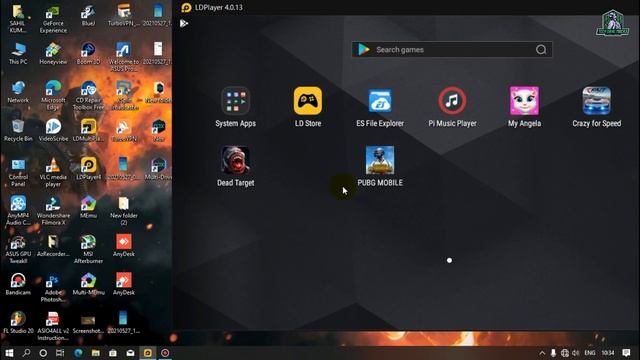Viewport: 640px width, 360px height.
Task: Open Microsoft Store from taskbar
Action: (113, 353)
